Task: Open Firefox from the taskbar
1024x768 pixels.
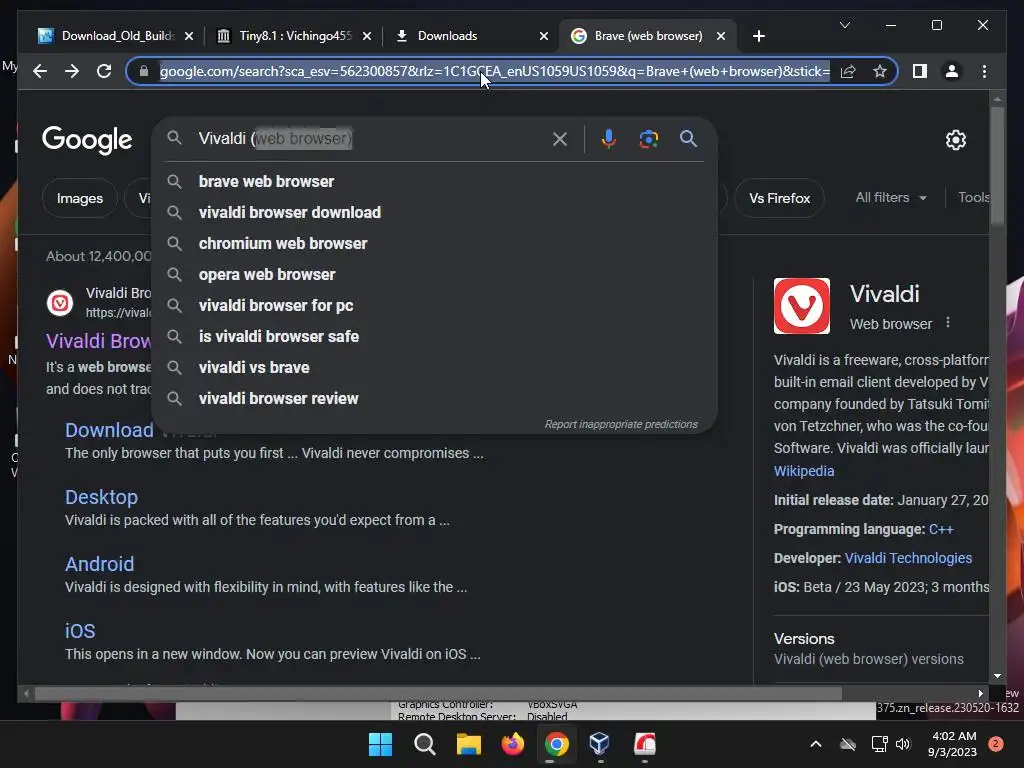Action: 513,744
